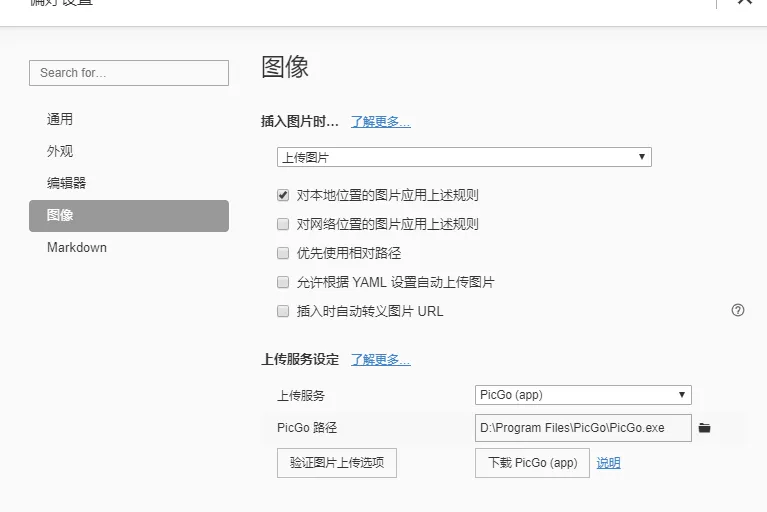Enable 优先使用相对路径 checkbox
Screen dimensions: 767x512
coord(283,253)
